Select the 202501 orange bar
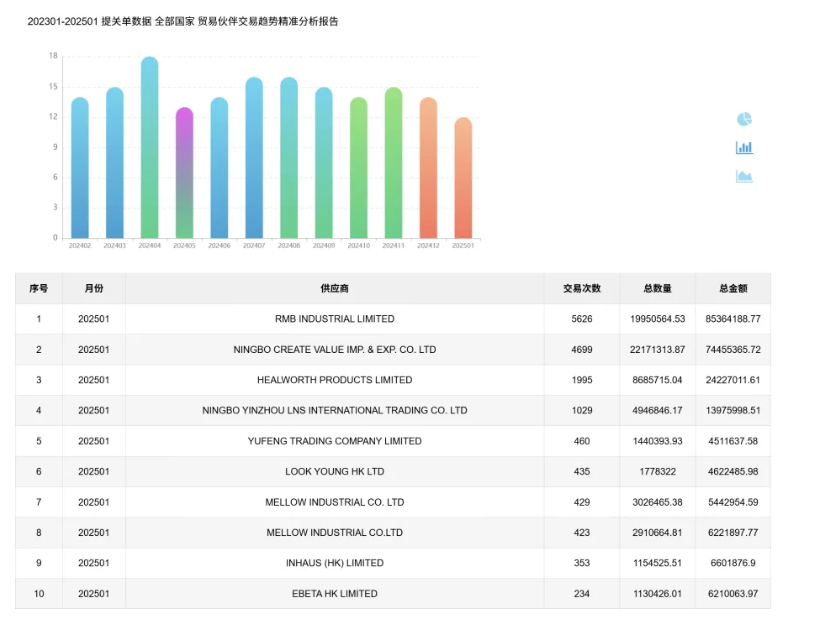 coord(462,180)
